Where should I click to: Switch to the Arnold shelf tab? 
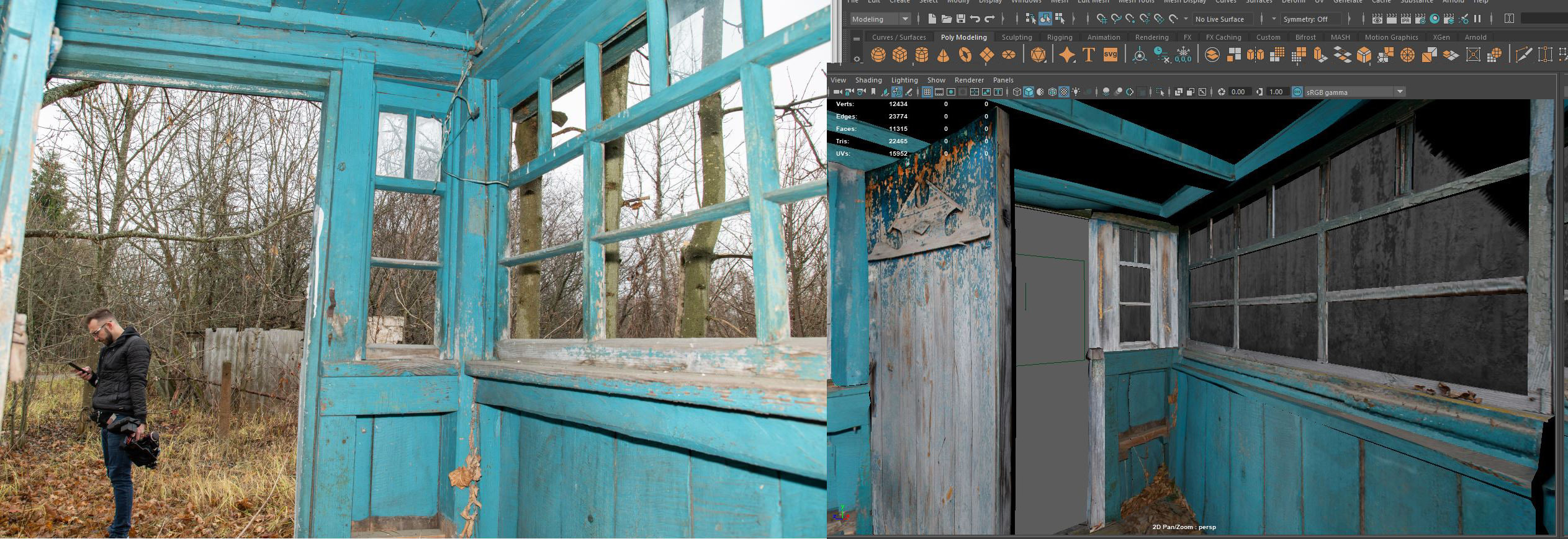click(x=1476, y=37)
